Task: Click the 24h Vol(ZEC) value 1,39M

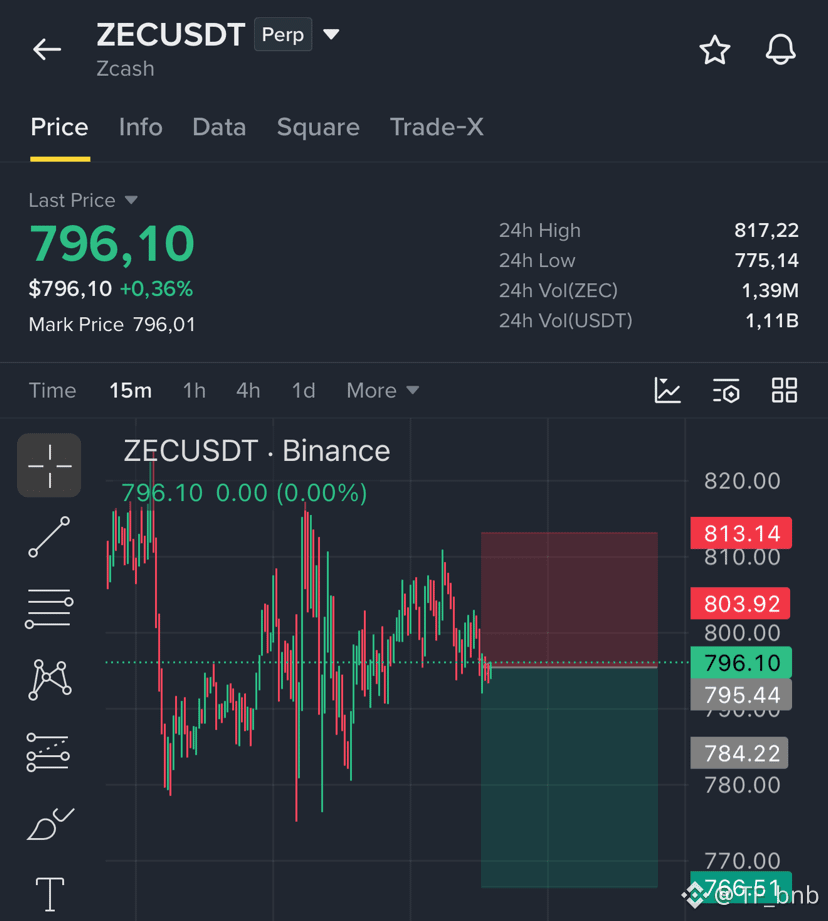Action: (770, 290)
